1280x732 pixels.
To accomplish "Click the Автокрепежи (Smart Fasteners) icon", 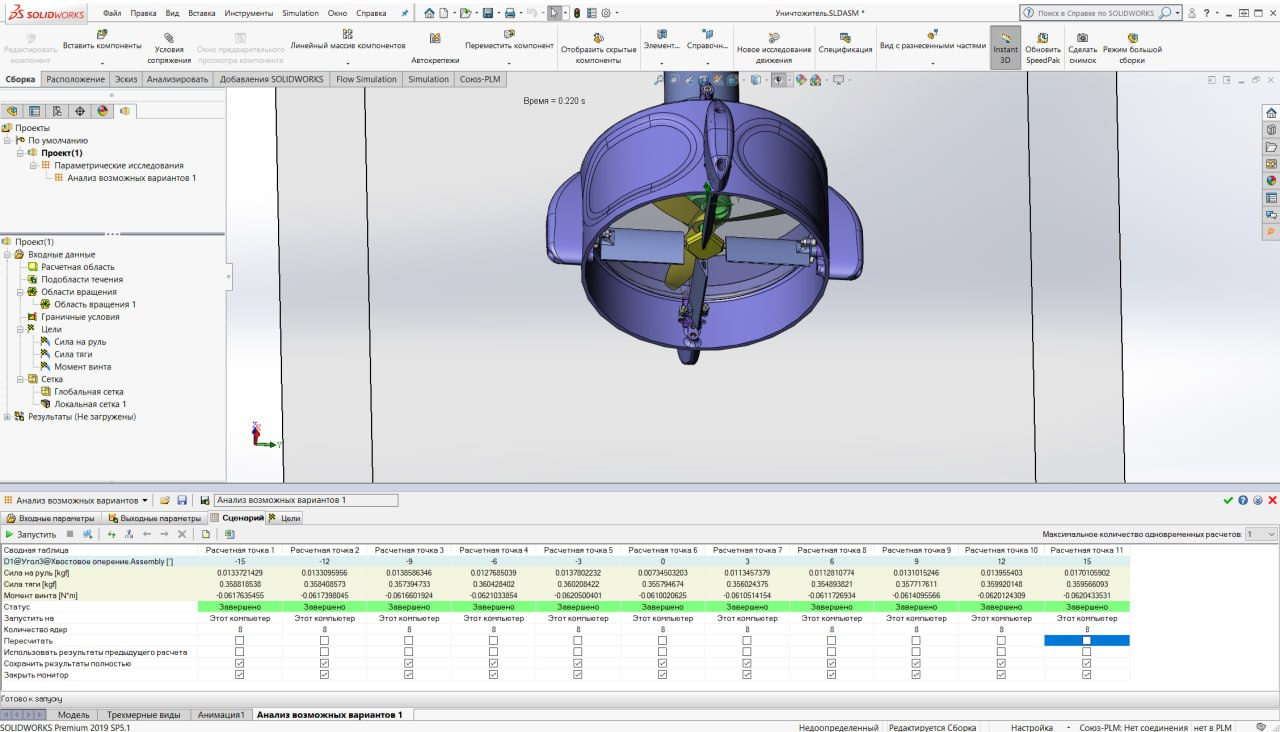I will [x=435, y=39].
